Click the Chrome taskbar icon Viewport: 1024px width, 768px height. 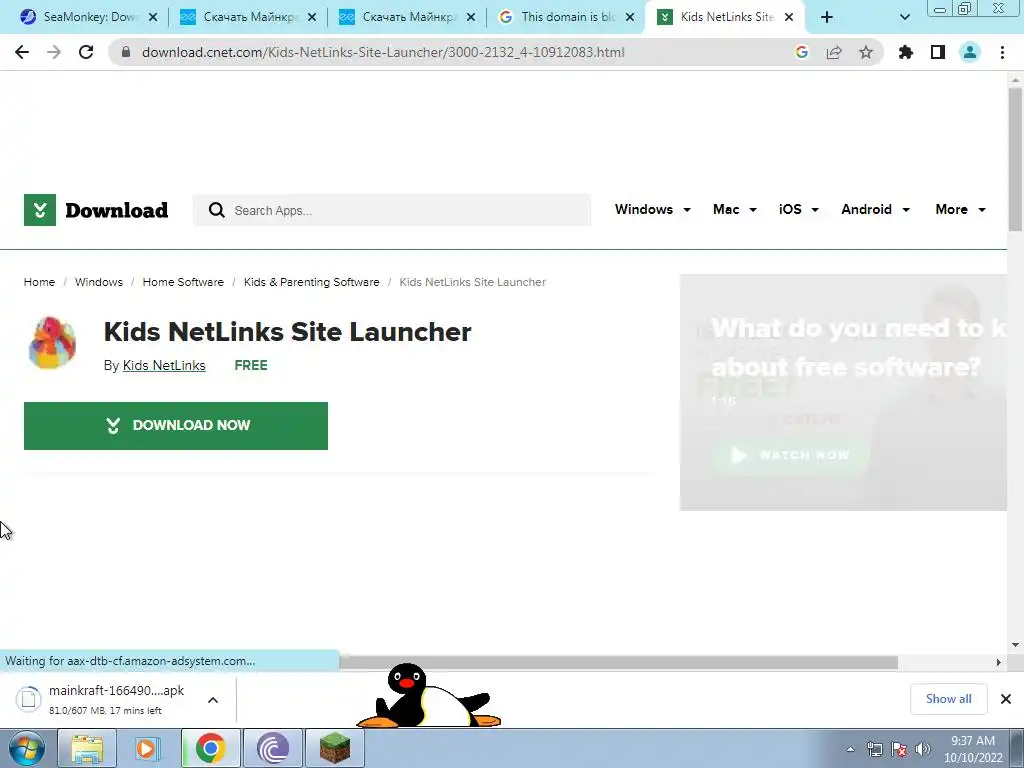(x=210, y=748)
